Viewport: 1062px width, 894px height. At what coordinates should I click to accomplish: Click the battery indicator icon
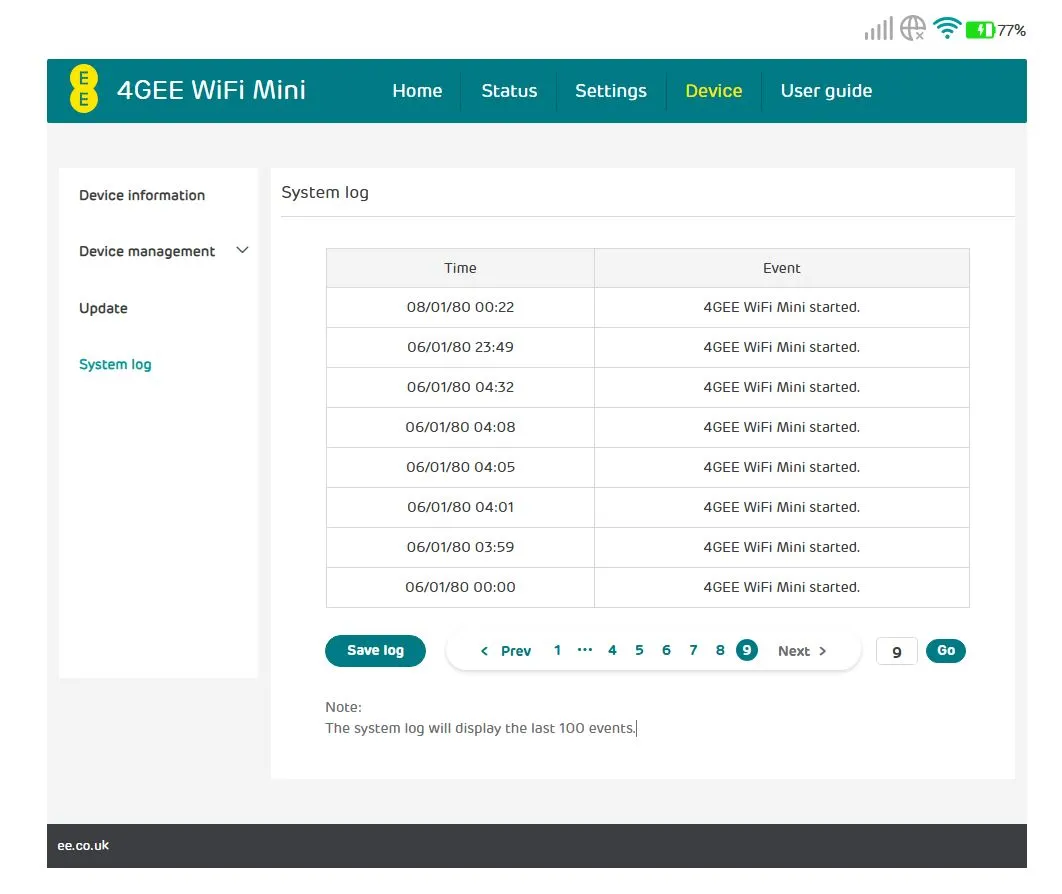tap(981, 29)
